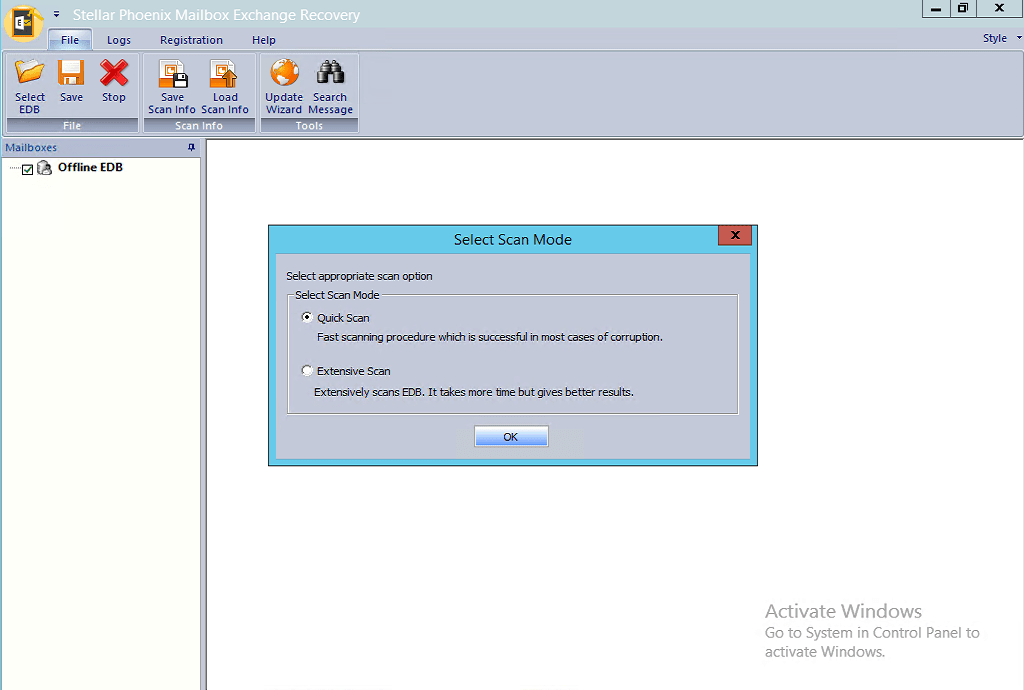1024x690 pixels.
Task: Open the Registration ribbon tab
Action: click(191, 40)
